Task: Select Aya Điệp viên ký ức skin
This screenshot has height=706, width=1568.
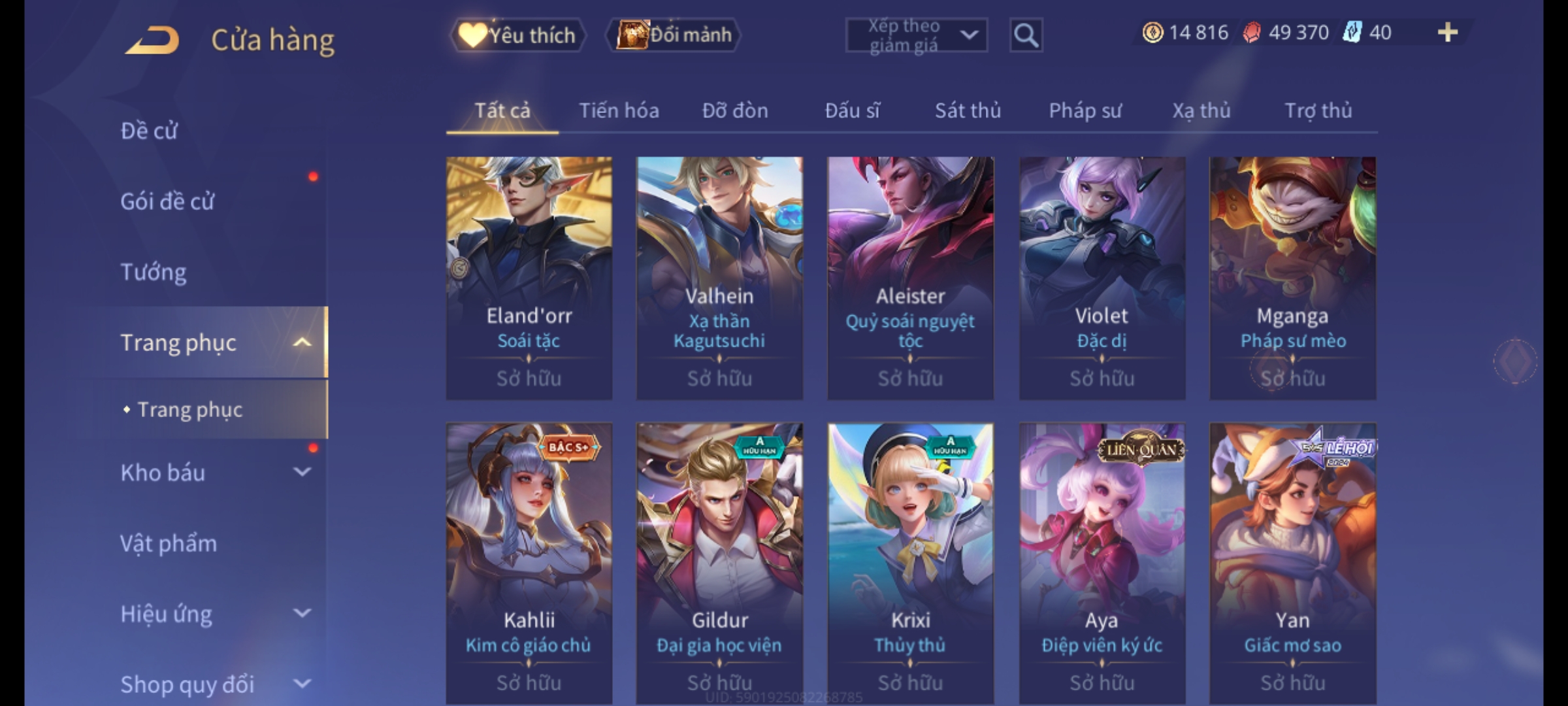Action: (1102, 563)
